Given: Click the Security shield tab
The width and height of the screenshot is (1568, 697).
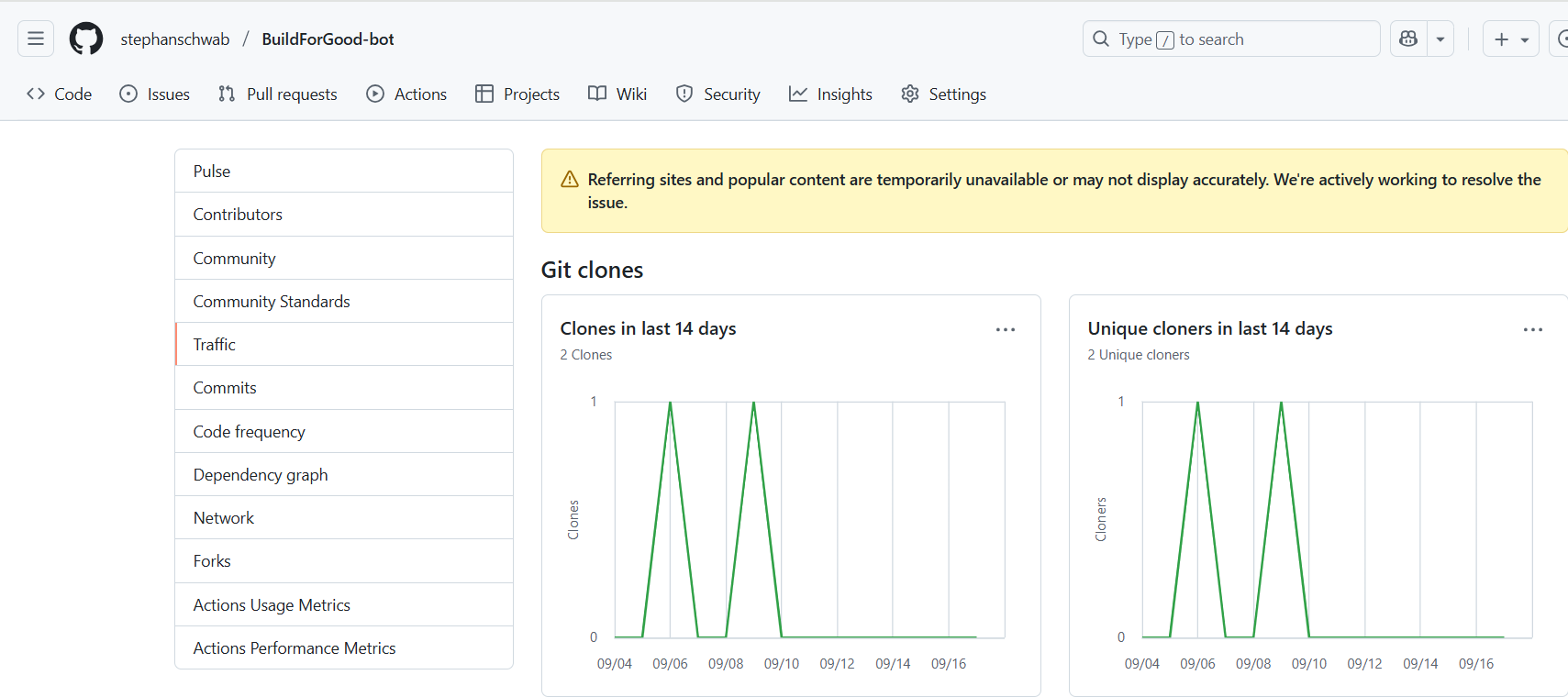Looking at the screenshot, I should 718,94.
